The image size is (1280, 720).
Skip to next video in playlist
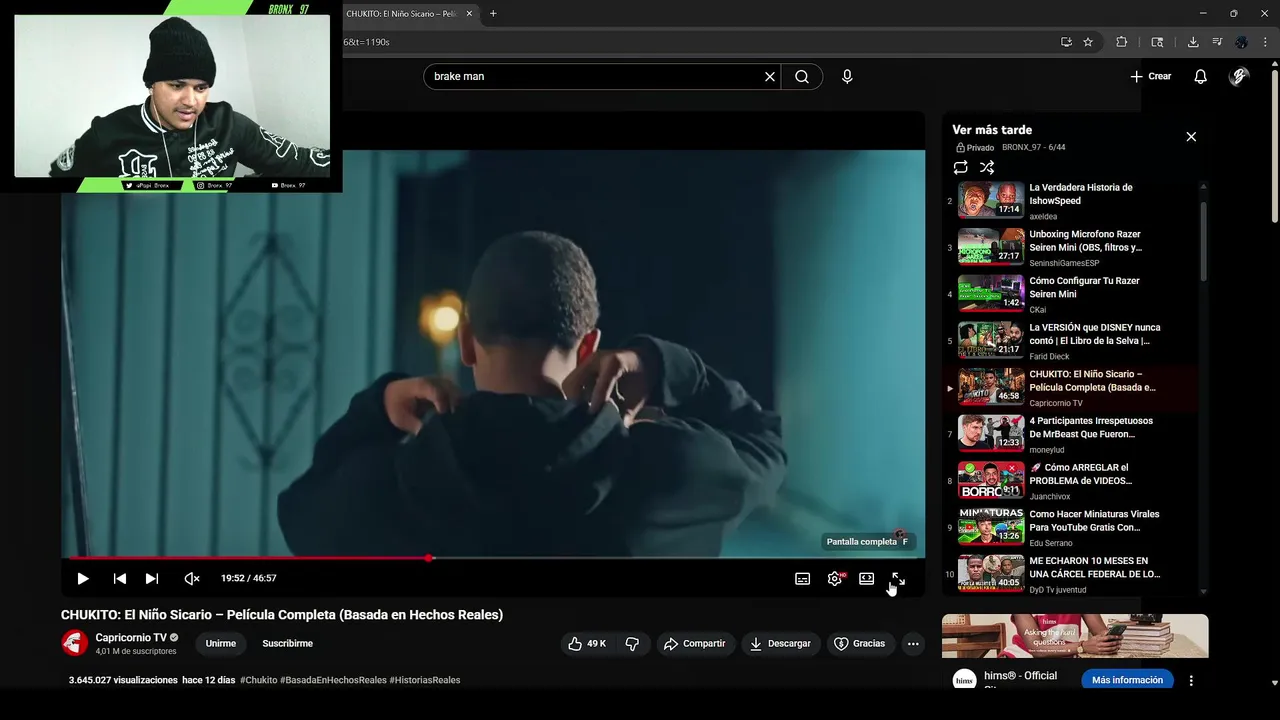click(151, 578)
